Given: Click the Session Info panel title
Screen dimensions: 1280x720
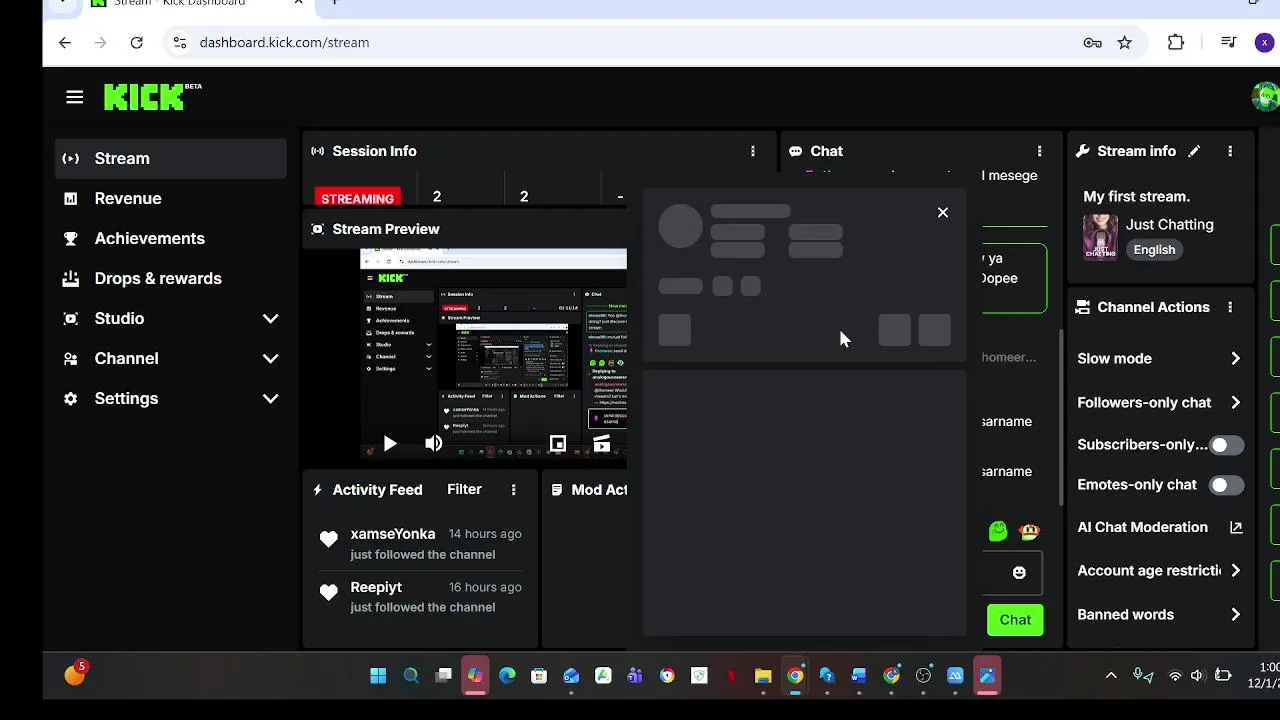Looking at the screenshot, I should pos(374,151).
